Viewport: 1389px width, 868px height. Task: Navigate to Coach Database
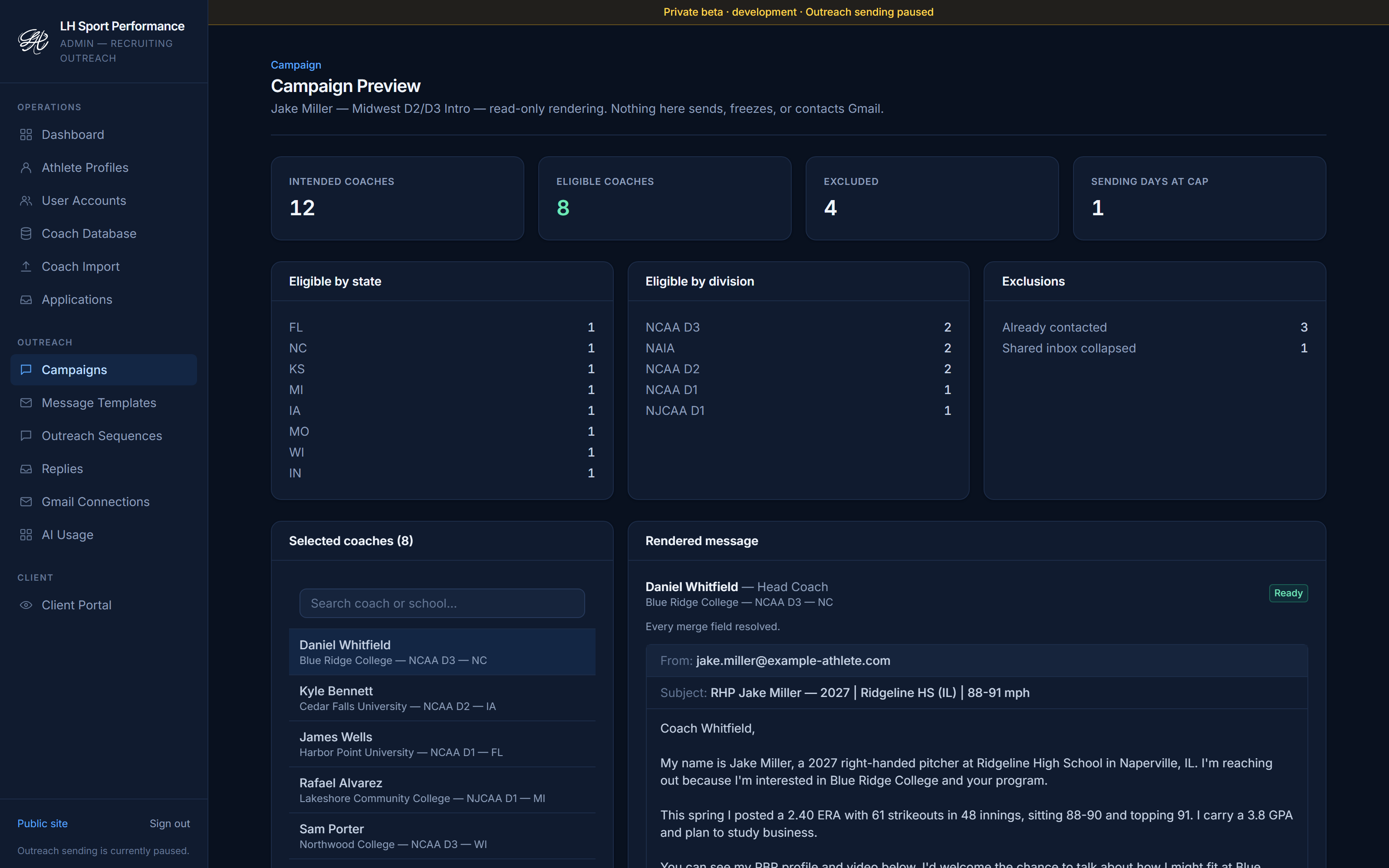104,233
